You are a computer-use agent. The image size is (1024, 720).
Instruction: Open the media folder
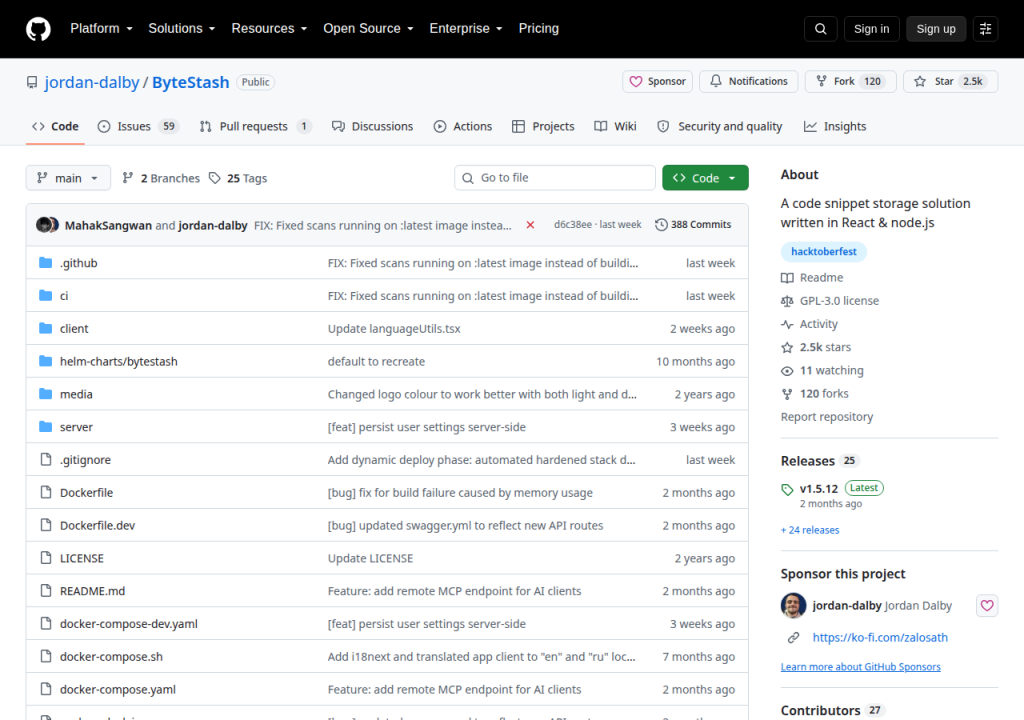pyautogui.click(x=76, y=394)
